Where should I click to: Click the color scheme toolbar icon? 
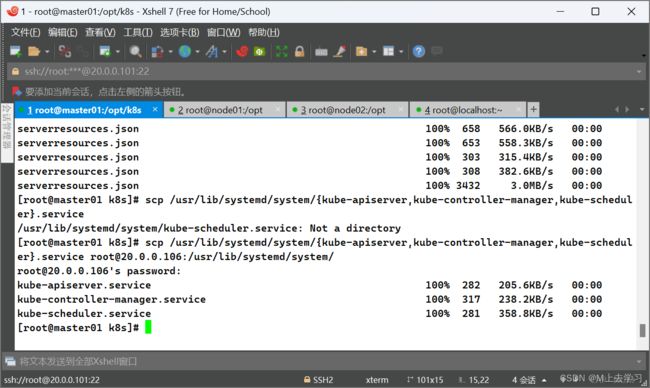(157, 51)
